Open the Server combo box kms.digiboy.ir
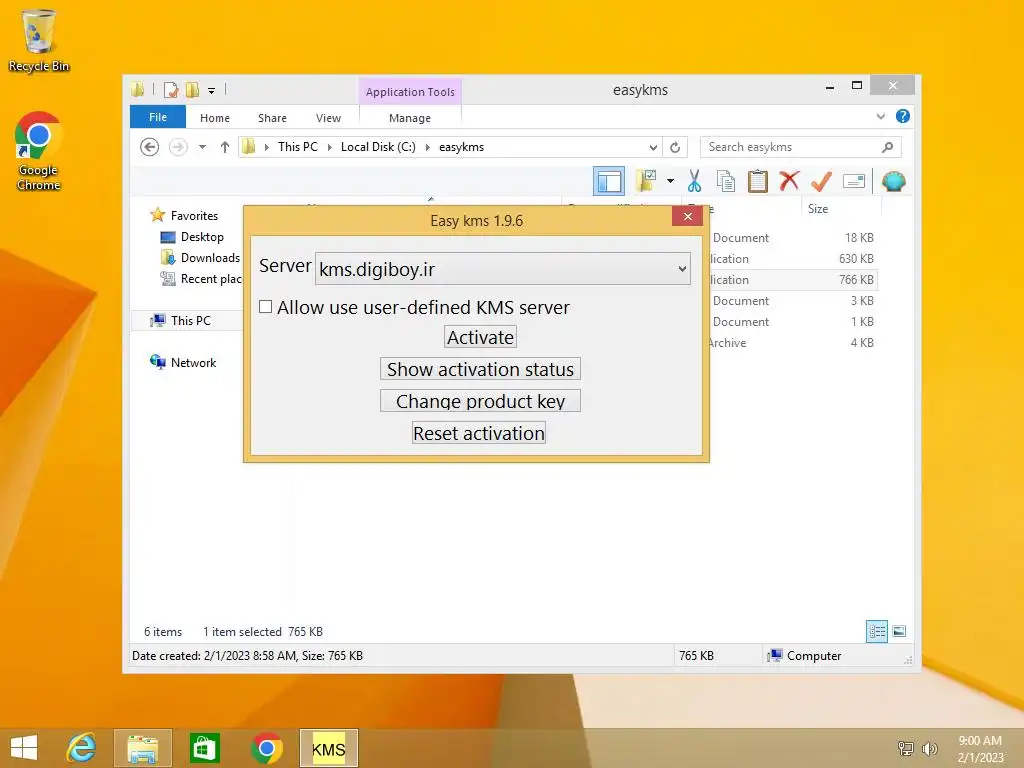This screenshot has width=1024, height=768. [x=502, y=268]
